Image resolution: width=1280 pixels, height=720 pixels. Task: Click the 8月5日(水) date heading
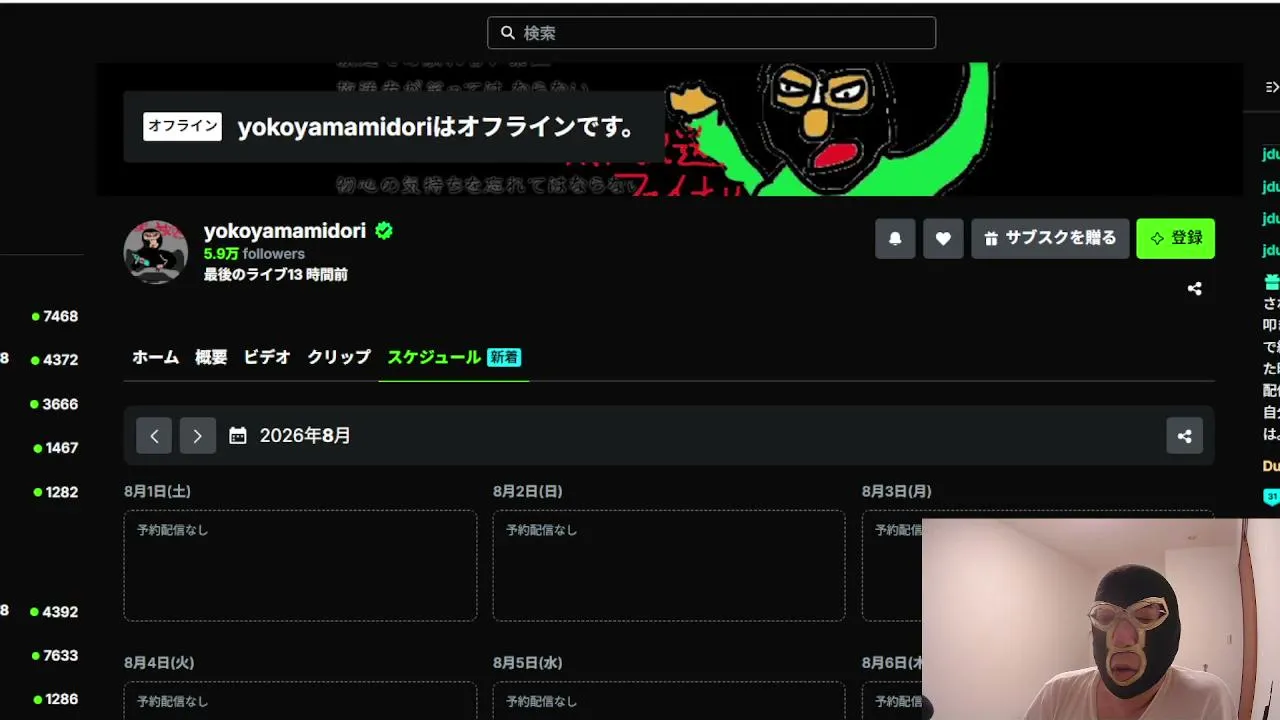click(x=528, y=663)
